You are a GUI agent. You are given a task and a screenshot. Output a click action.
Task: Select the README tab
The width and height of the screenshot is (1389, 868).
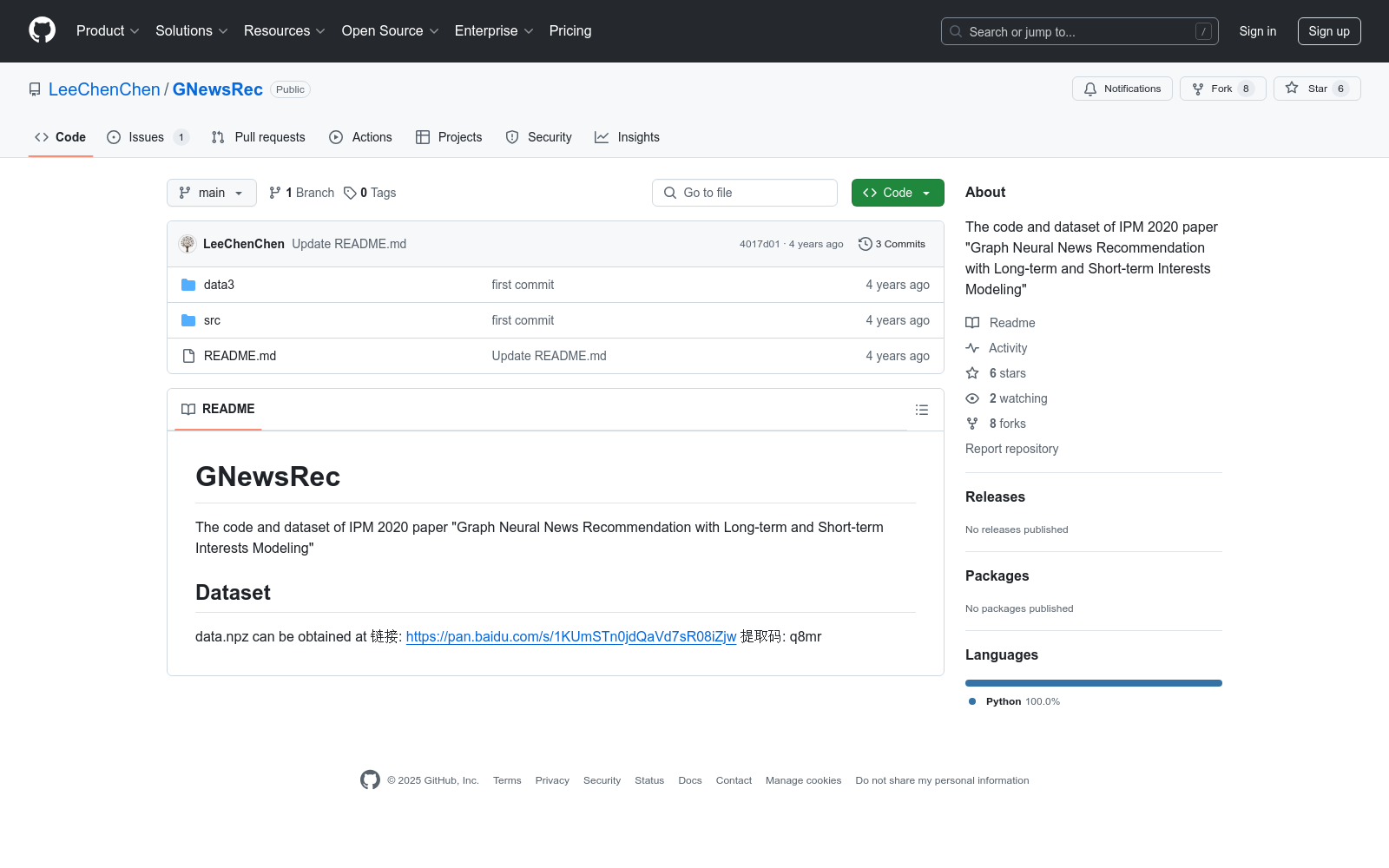pyautogui.click(x=218, y=409)
